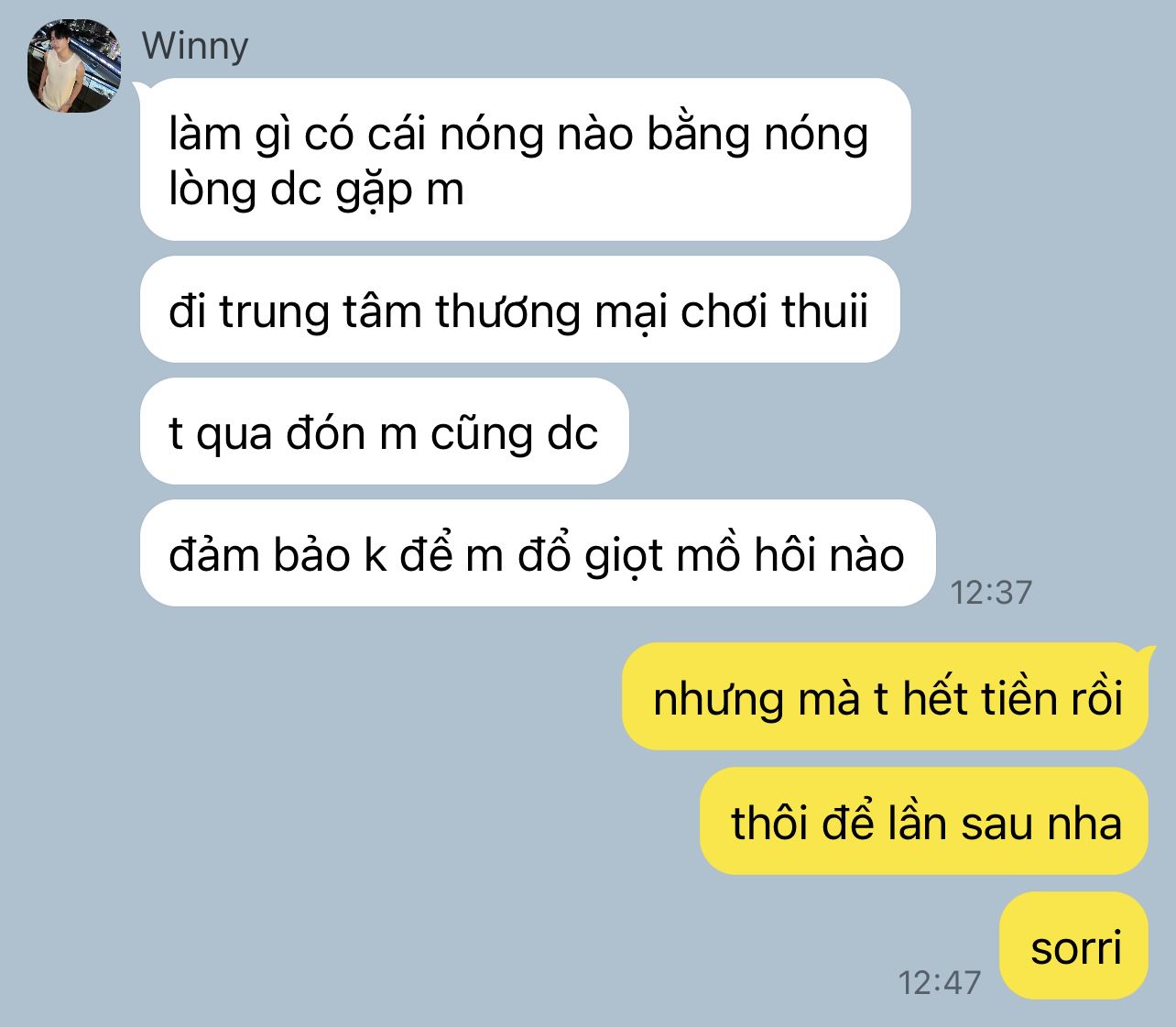Click the words 'mồ hôi' in fourth message
Viewport: 1176px width, 1027px height.
(746, 554)
